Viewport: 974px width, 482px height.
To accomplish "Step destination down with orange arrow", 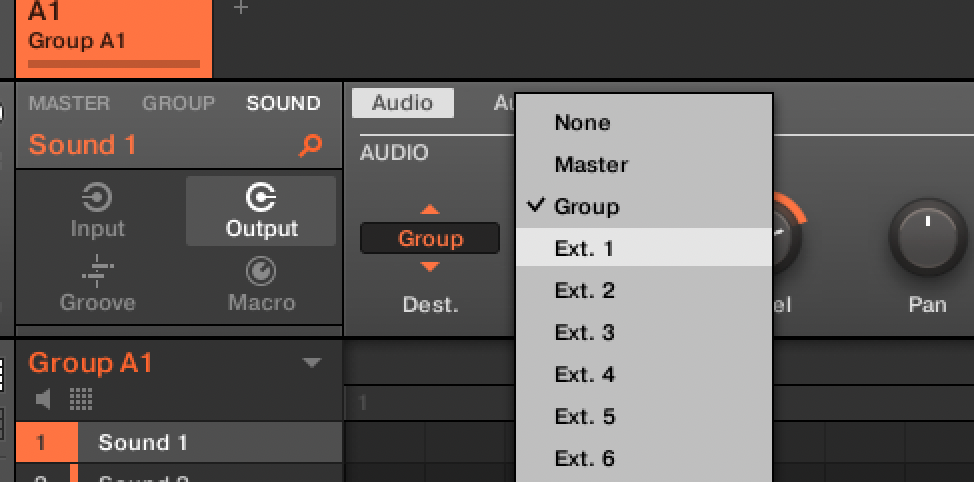I will [x=429, y=267].
